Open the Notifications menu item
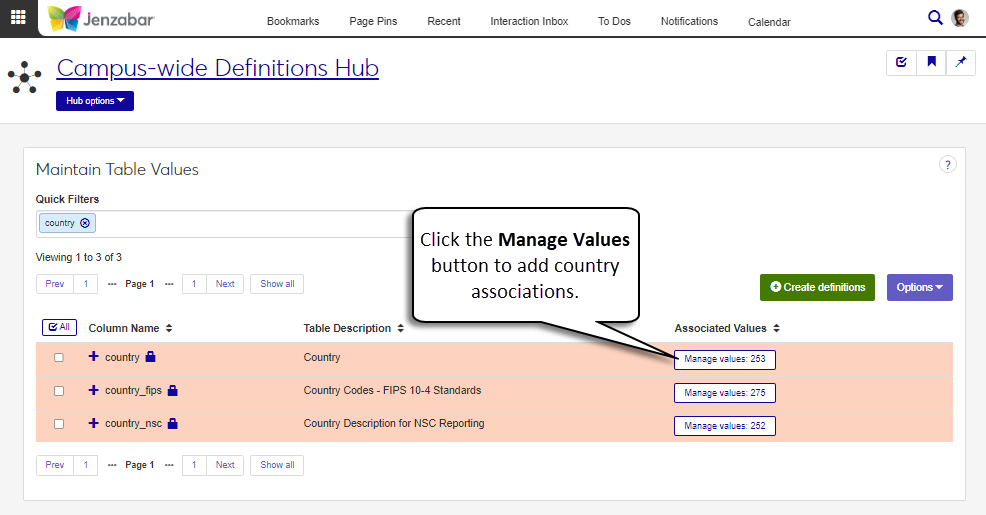The image size is (986, 515). [689, 21]
